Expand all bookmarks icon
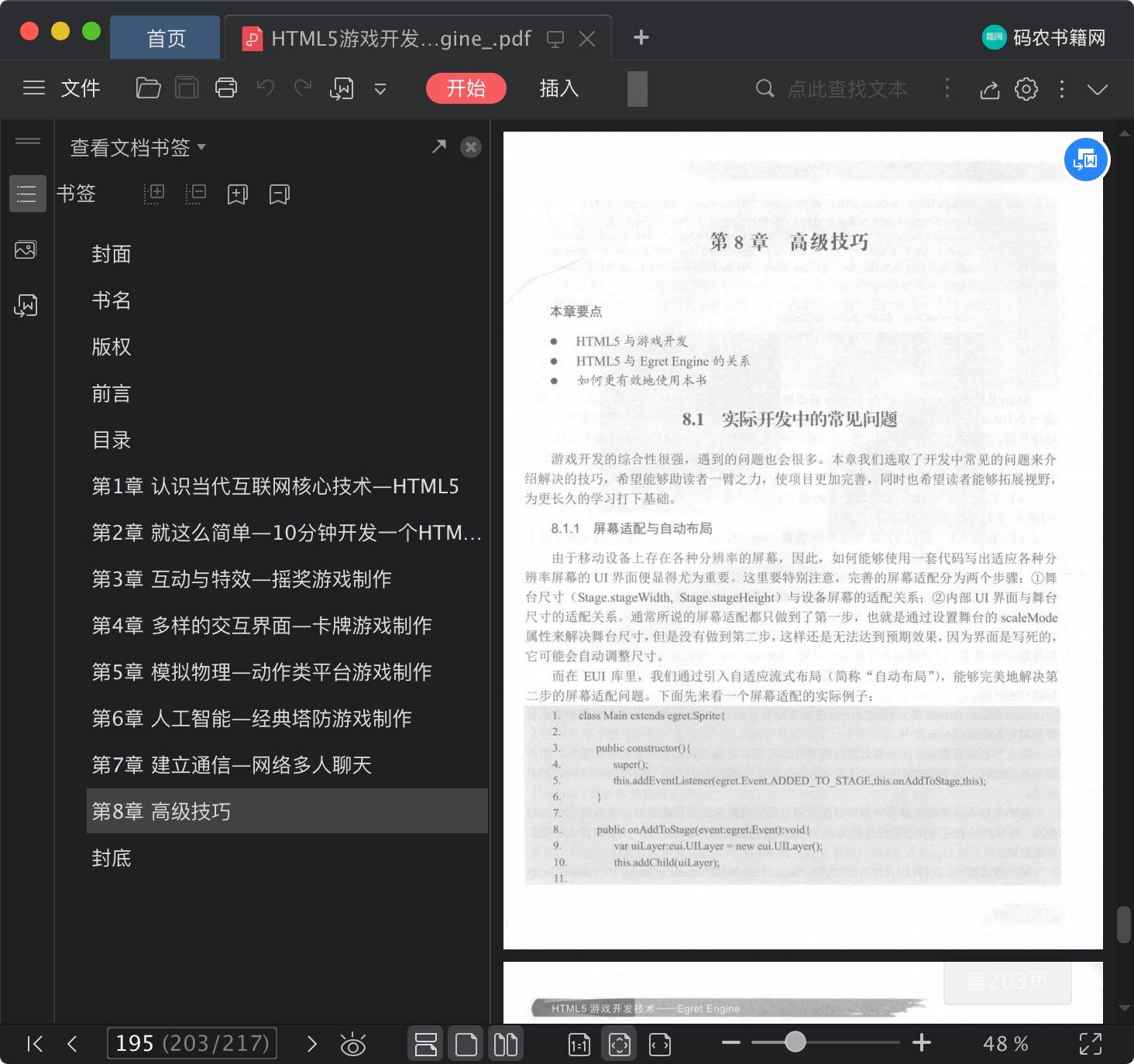Image resolution: width=1134 pixels, height=1064 pixels. click(154, 194)
